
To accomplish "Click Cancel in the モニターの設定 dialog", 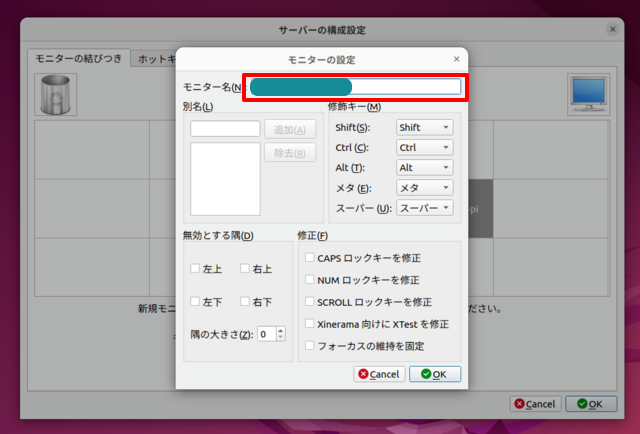I will click(x=379, y=374).
